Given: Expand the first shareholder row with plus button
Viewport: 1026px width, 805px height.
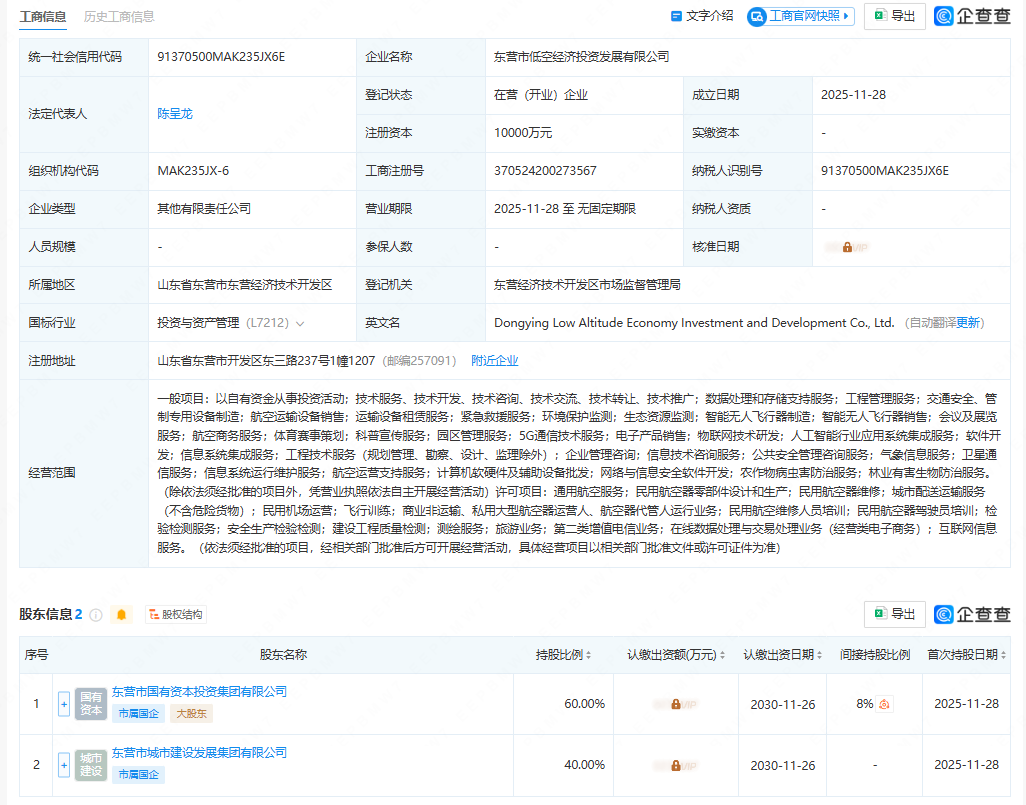Looking at the screenshot, I should click(63, 703).
